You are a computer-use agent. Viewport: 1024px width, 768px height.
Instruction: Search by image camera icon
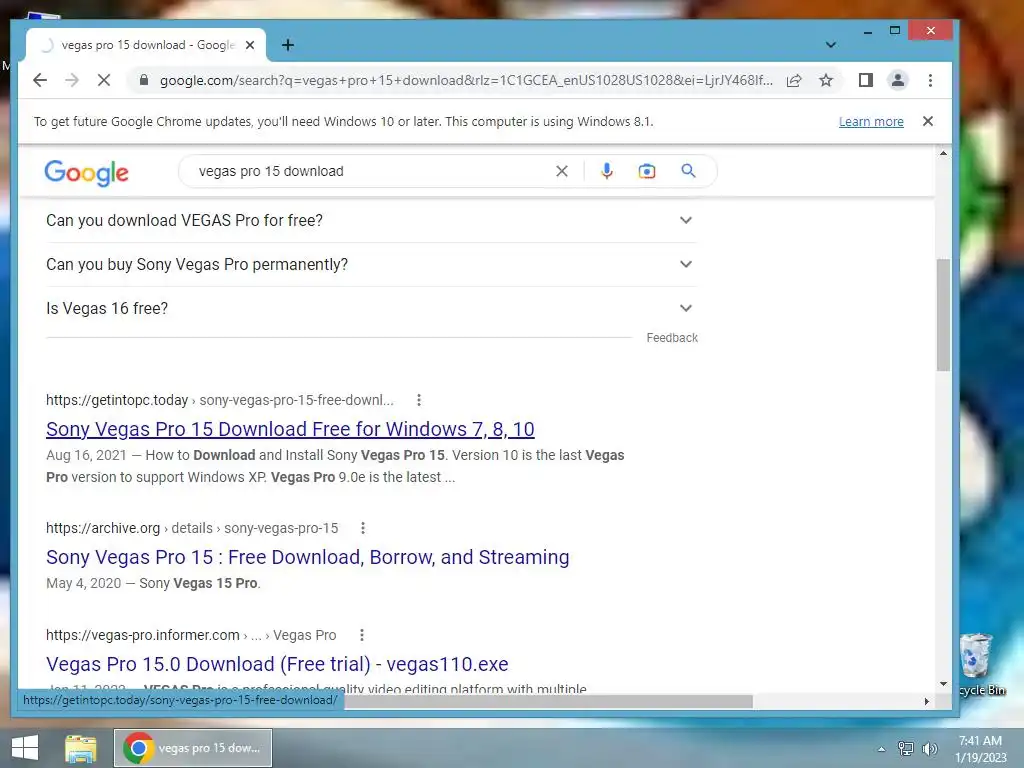click(x=647, y=171)
